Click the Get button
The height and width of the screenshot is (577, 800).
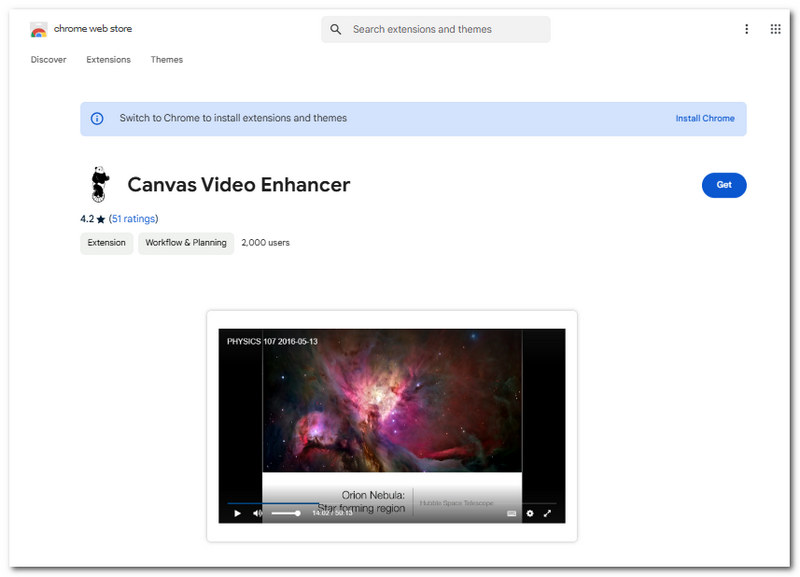(x=724, y=185)
